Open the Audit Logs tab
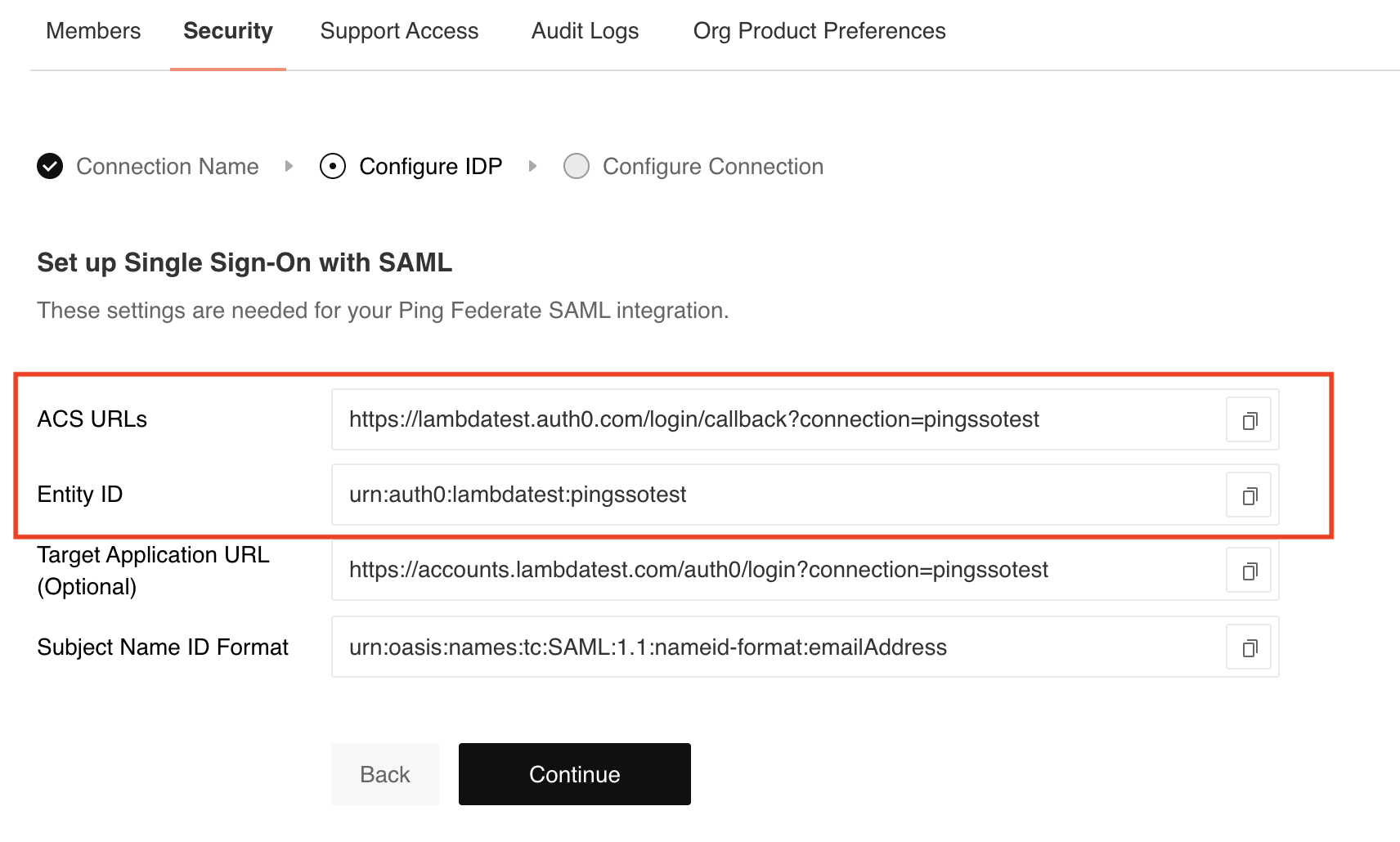 click(x=584, y=31)
